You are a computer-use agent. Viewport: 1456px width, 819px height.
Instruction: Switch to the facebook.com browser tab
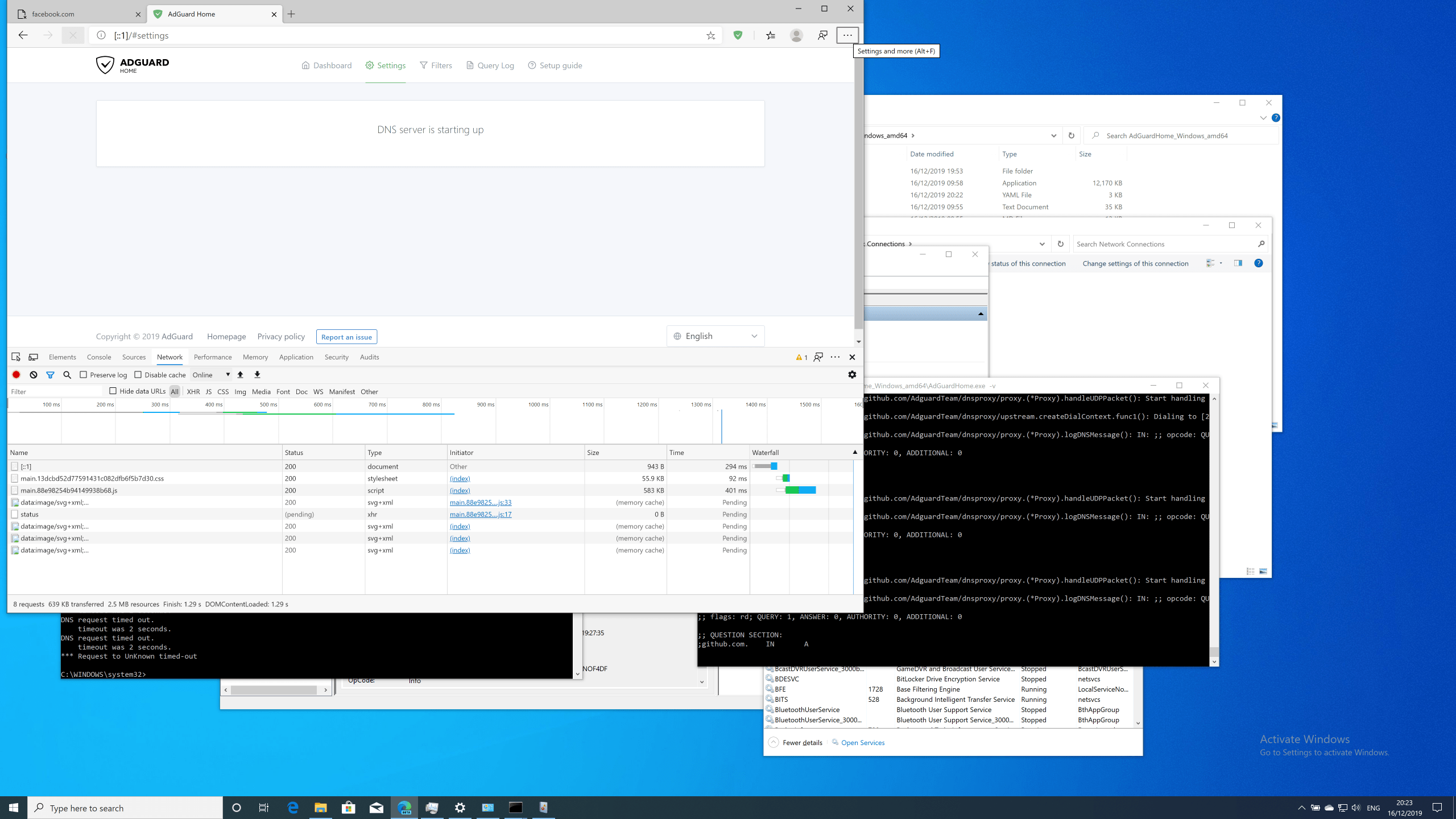click(78, 14)
